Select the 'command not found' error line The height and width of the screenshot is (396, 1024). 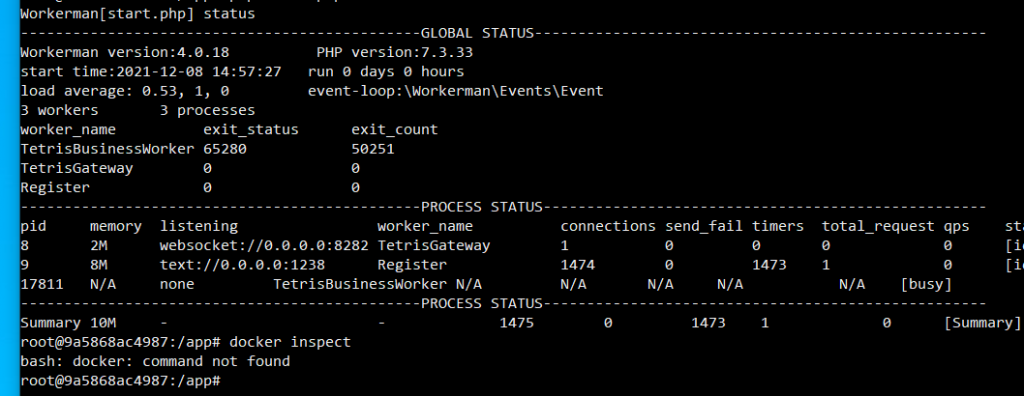point(155,361)
